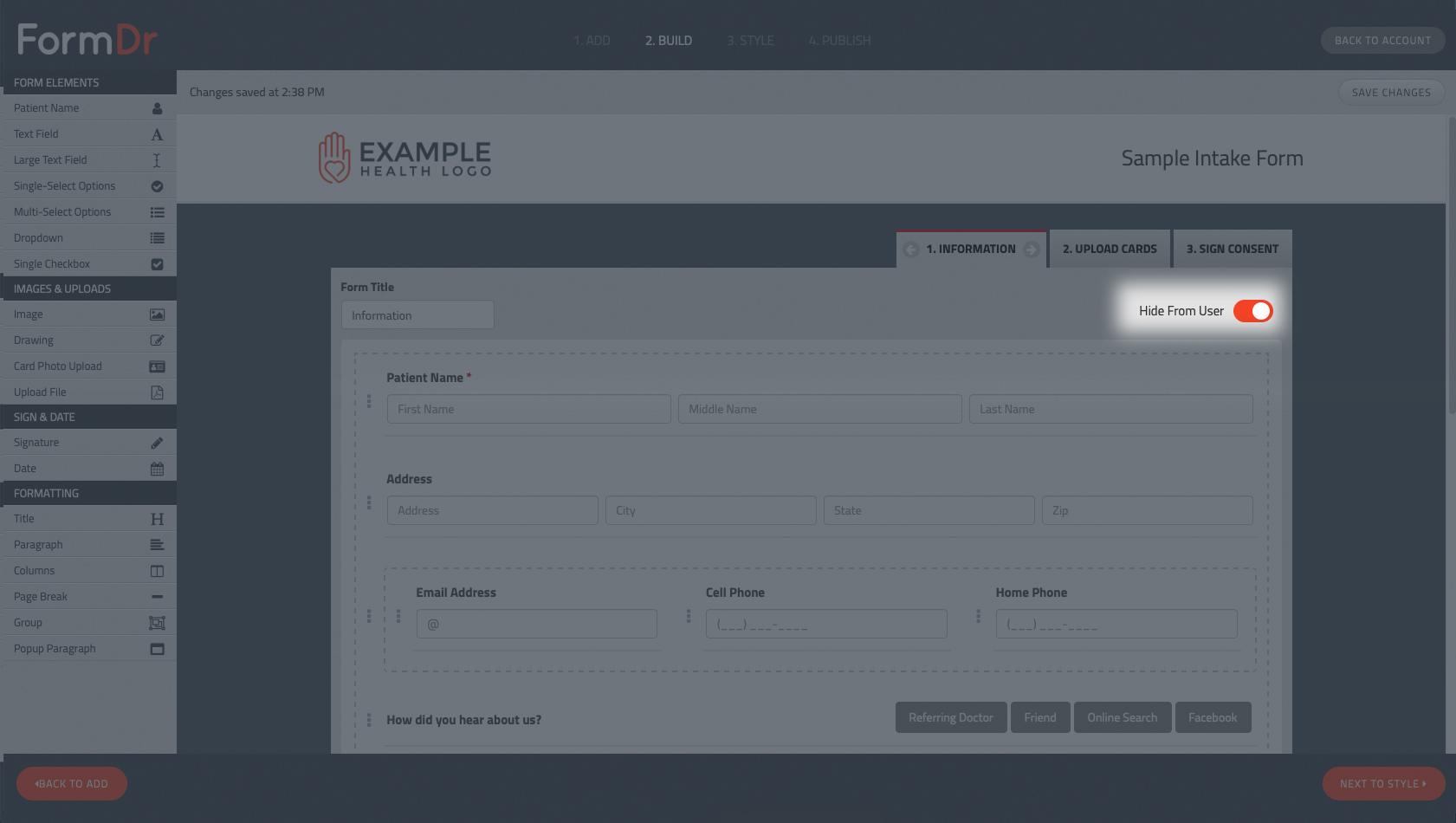Click the Example Health Logo image
The image size is (1456, 823).
point(404,158)
